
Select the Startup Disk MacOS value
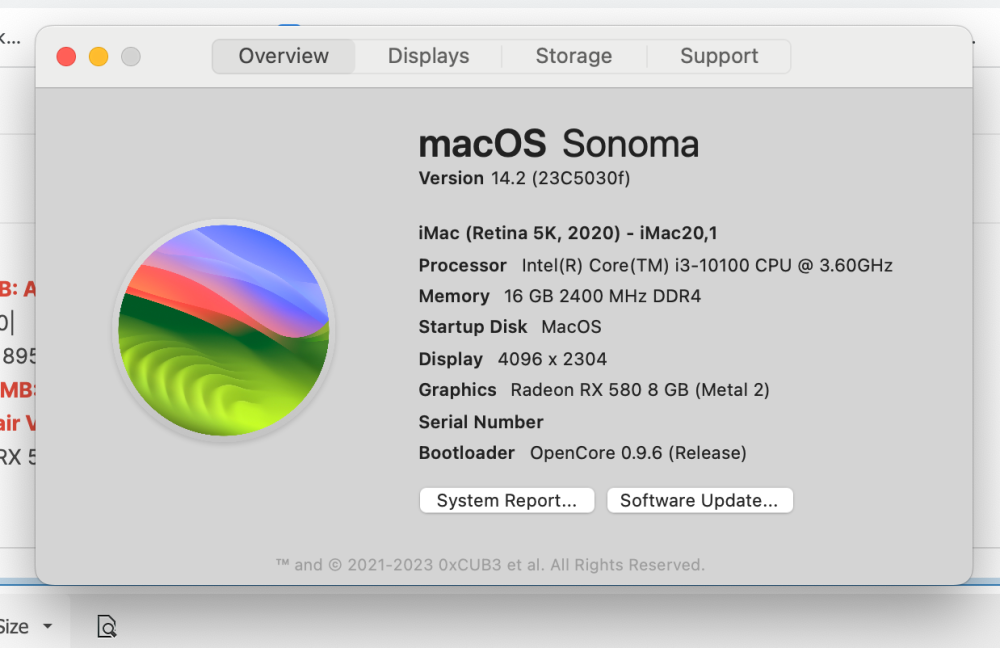pyautogui.click(x=571, y=327)
